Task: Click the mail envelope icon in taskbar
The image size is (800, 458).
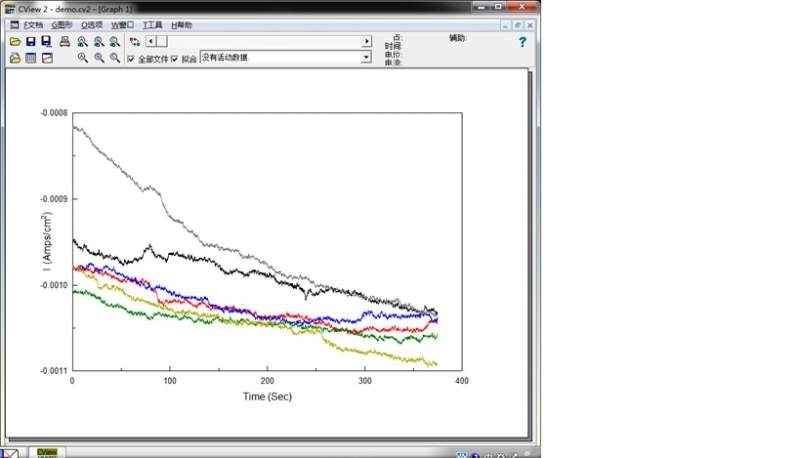Action: pyautogui.click(x=10, y=453)
